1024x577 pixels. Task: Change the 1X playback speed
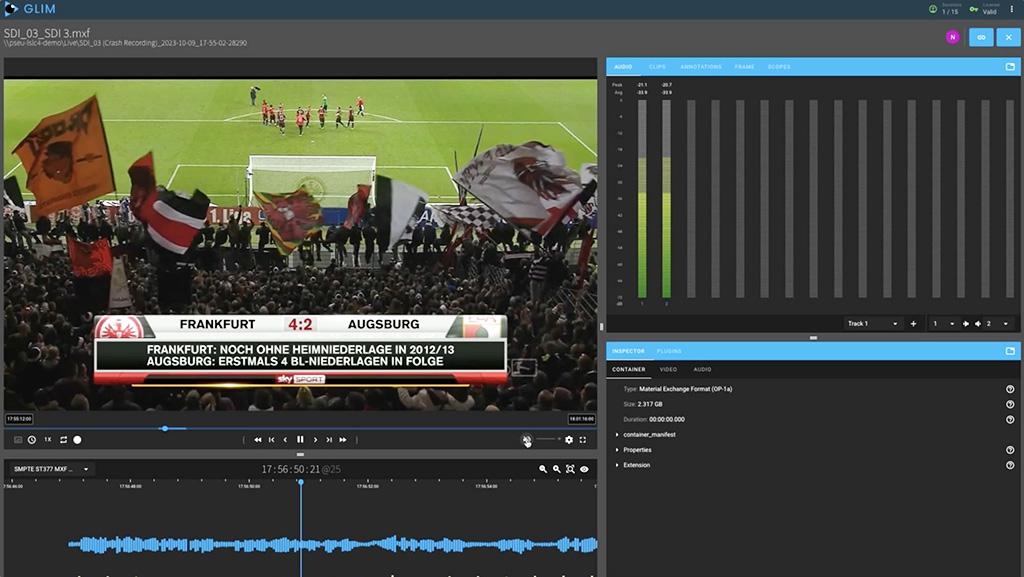tap(48, 440)
